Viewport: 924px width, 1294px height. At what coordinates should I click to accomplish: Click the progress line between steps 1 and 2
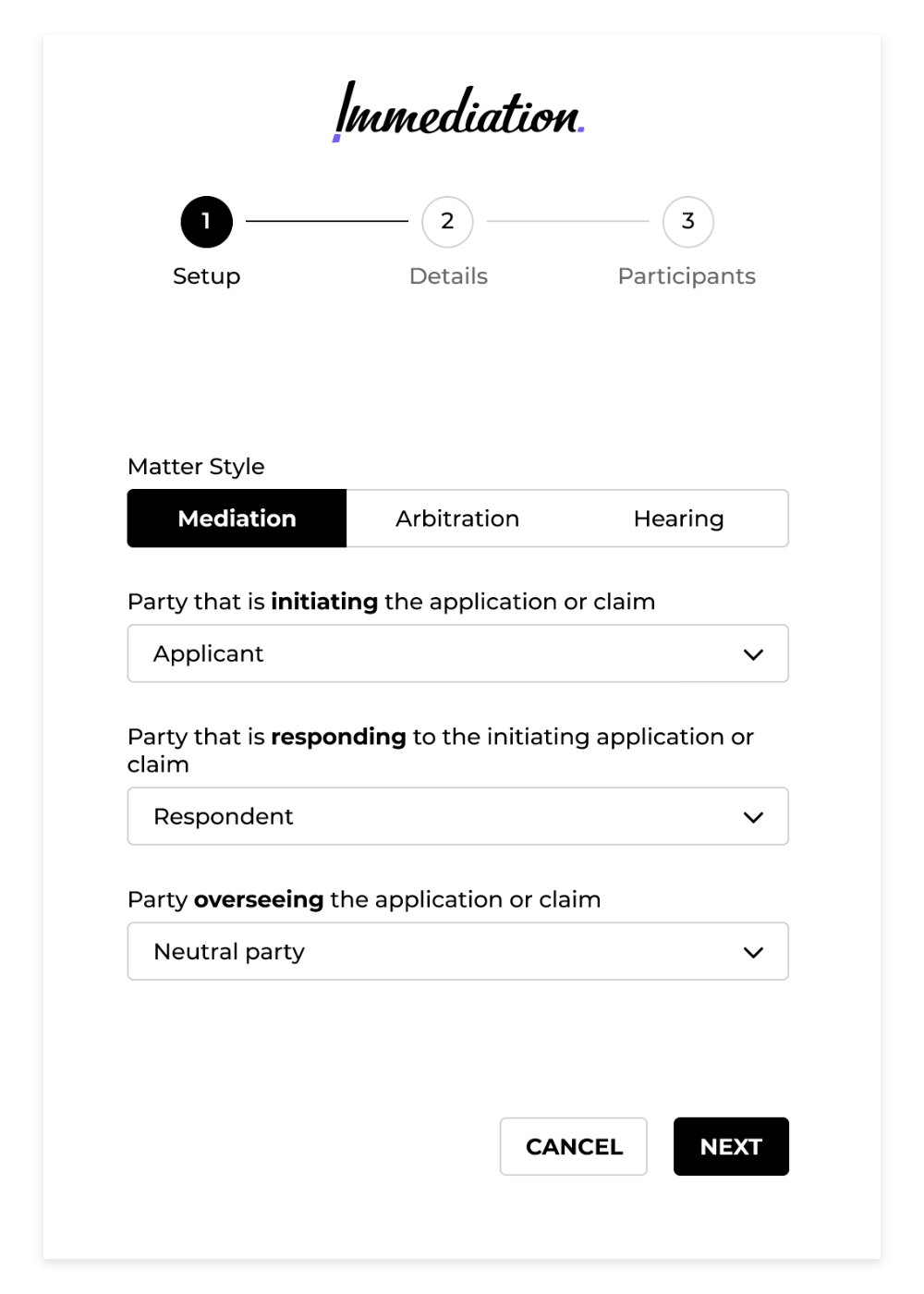coord(327,221)
